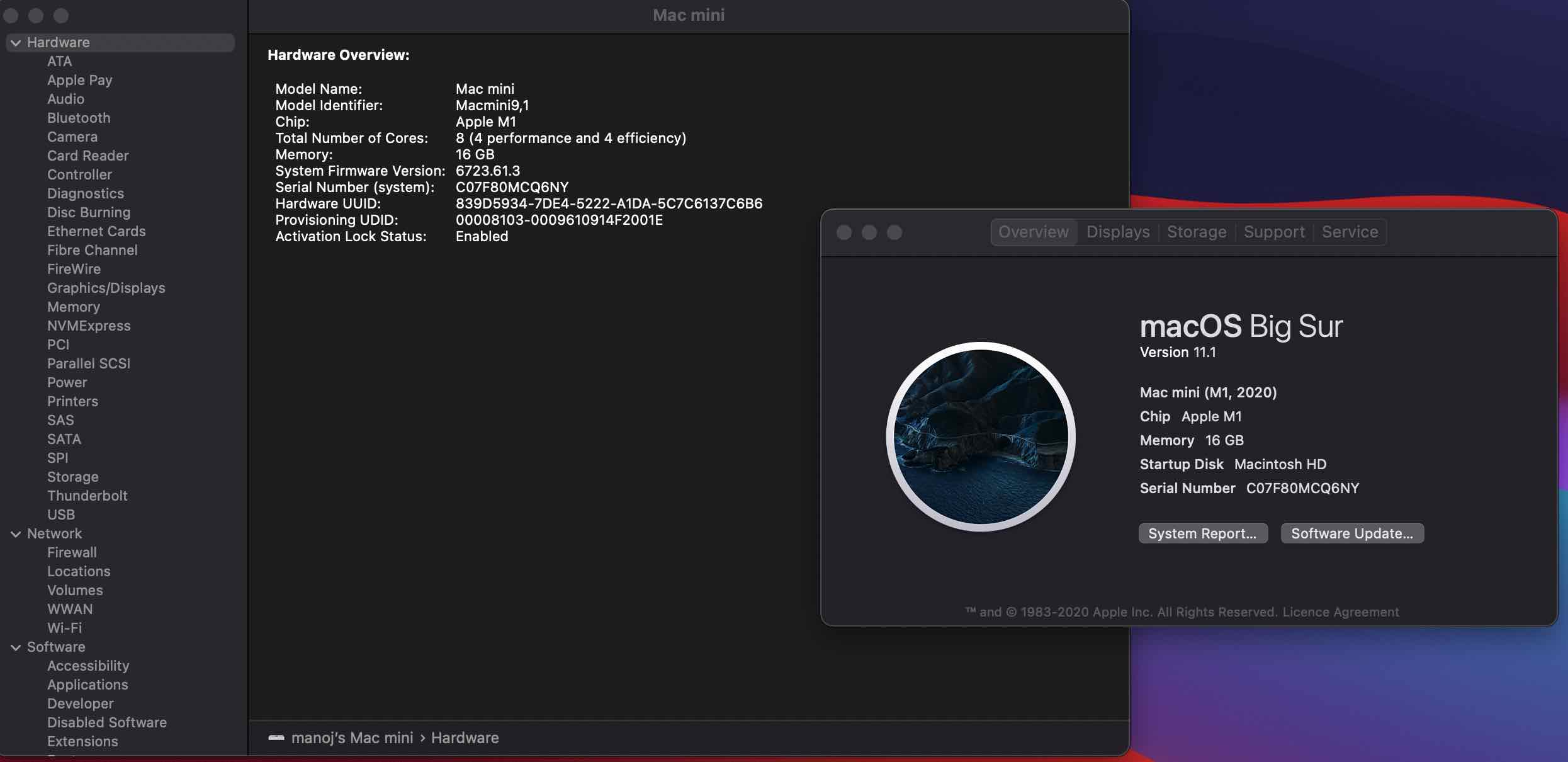Viewport: 1568px width, 762px height.
Task: Open the Bluetooth hardware entry
Action: (x=79, y=118)
